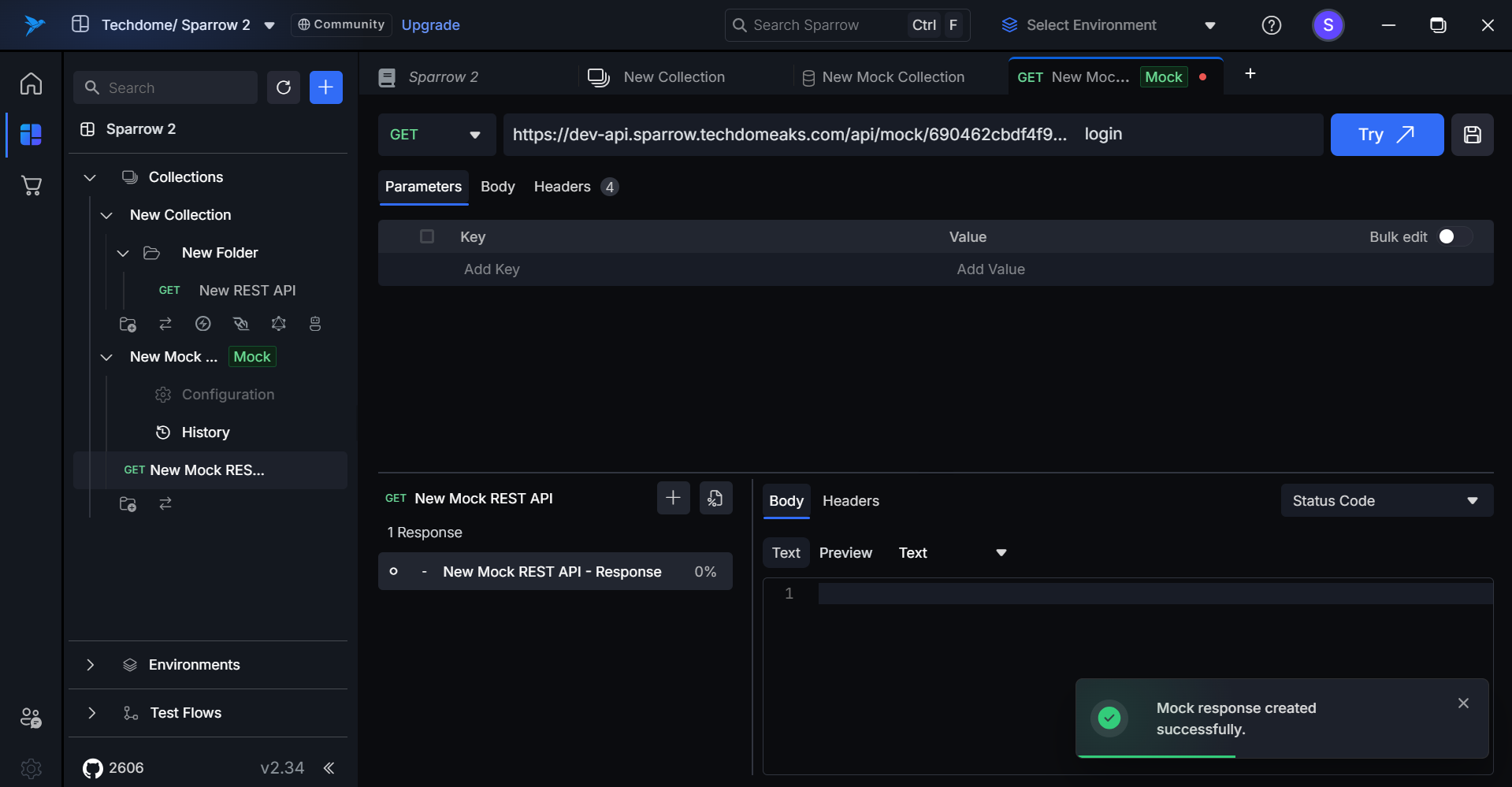Viewport: 1512px width, 787px height.
Task: Switch to the Headers request tab
Action: [x=562, y=187]
